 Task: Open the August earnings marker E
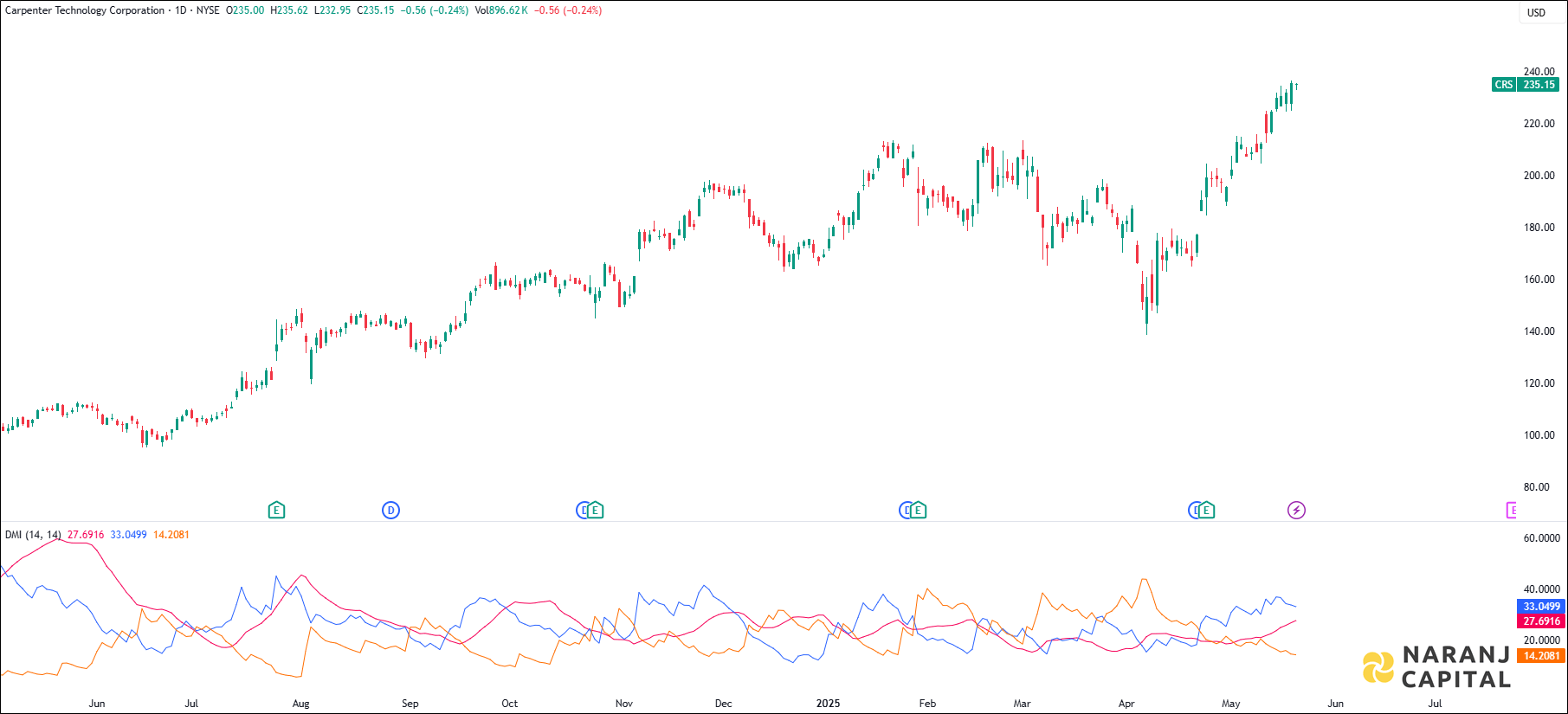click(276, 510)
